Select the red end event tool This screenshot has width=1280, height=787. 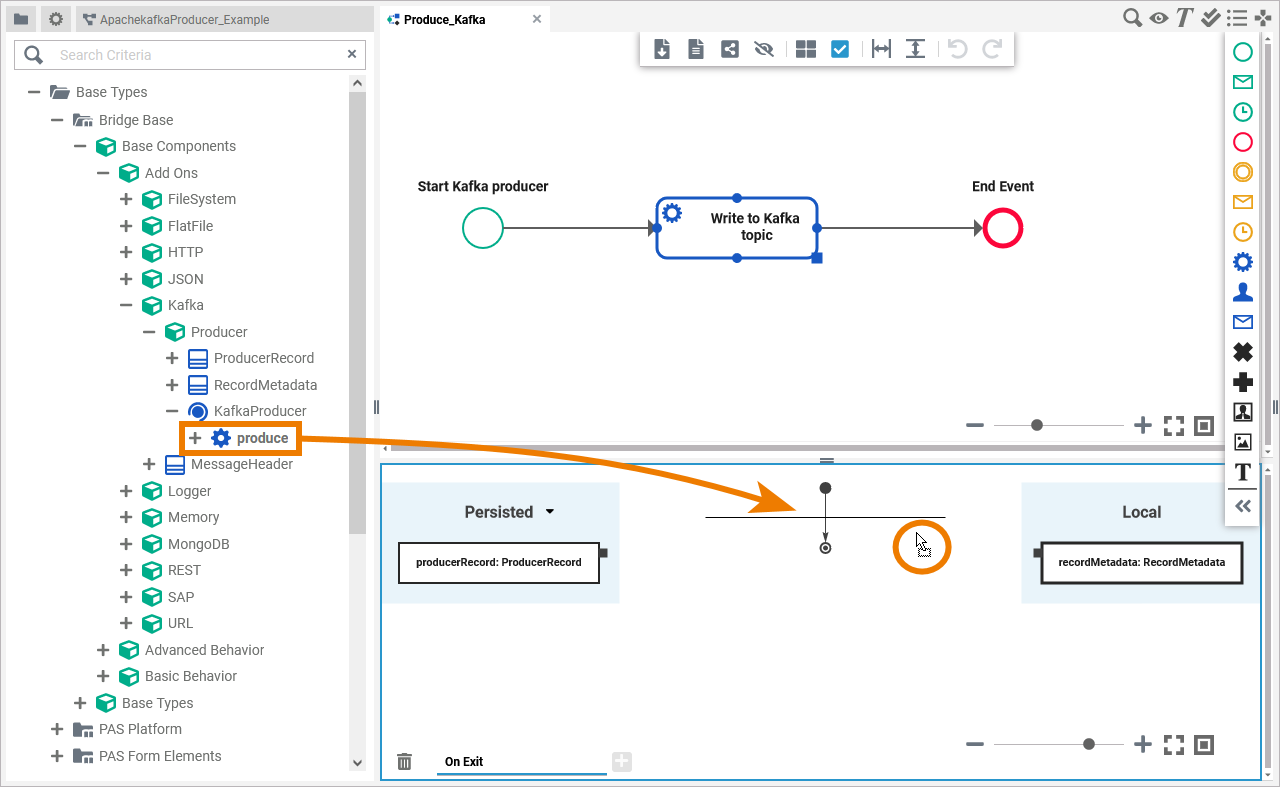(1242, 142)
